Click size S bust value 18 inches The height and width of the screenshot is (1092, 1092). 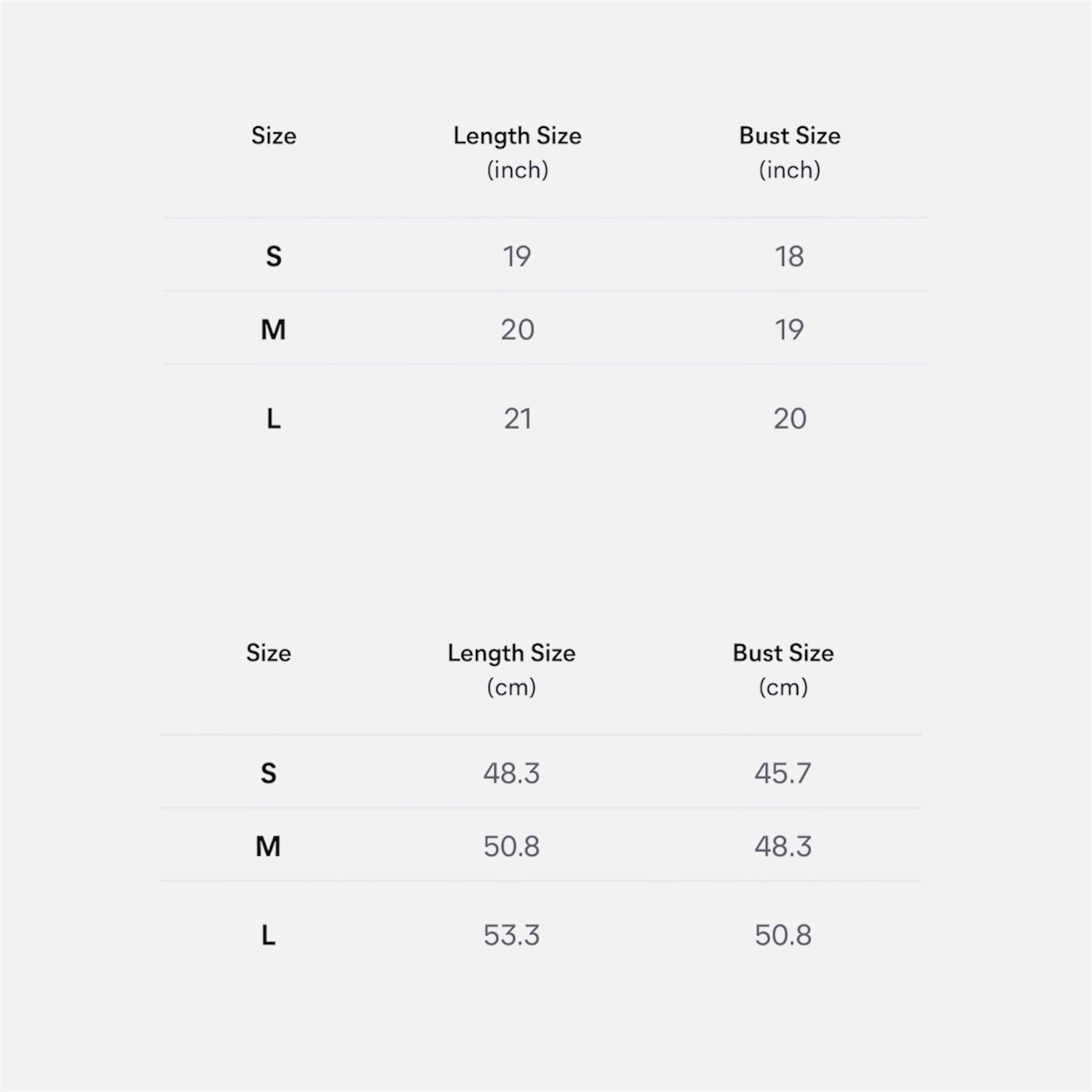[789, 256]
